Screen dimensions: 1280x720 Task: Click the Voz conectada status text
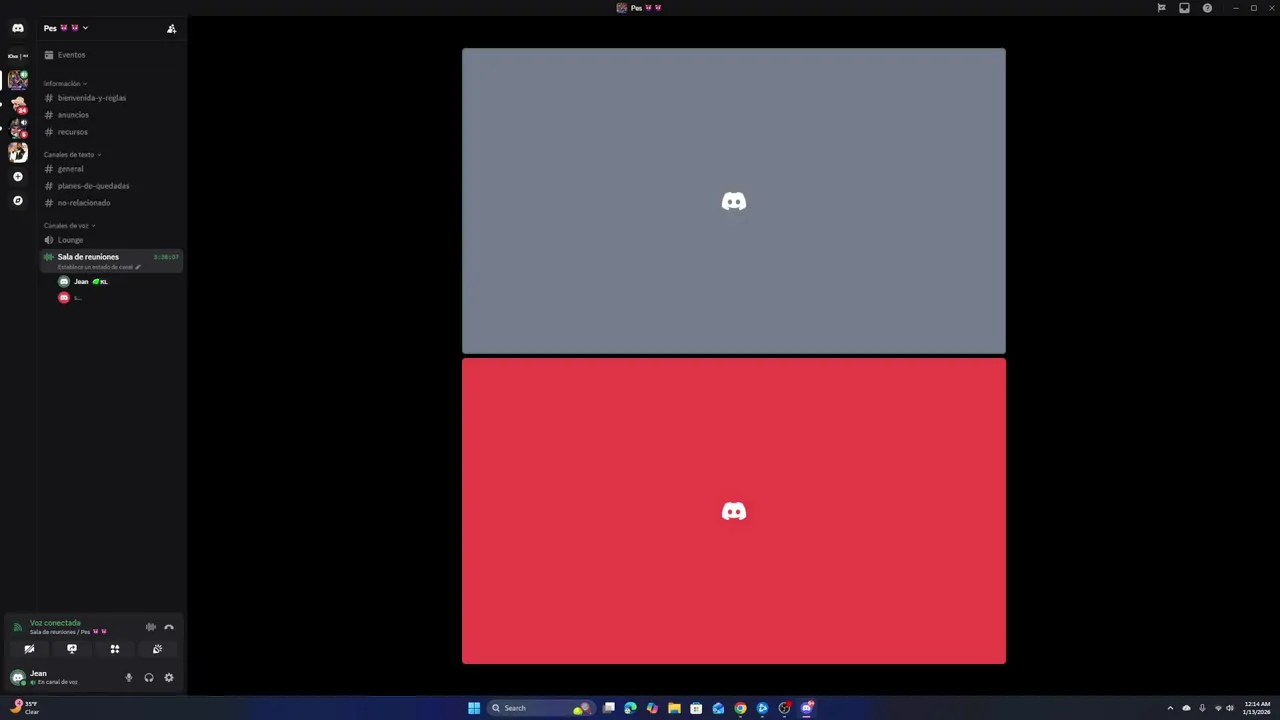pyautogui.click(x=55, y=623)
